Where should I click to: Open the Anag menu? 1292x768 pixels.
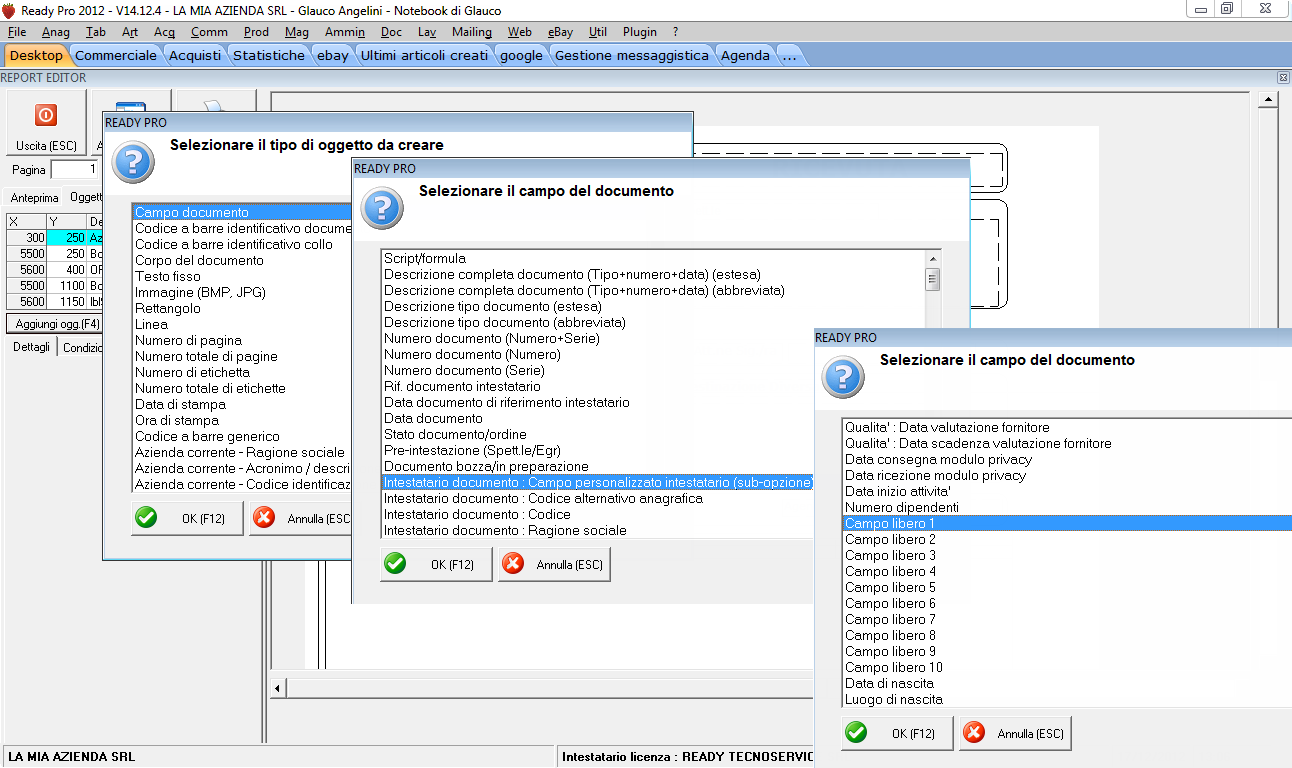coord(56,32)
